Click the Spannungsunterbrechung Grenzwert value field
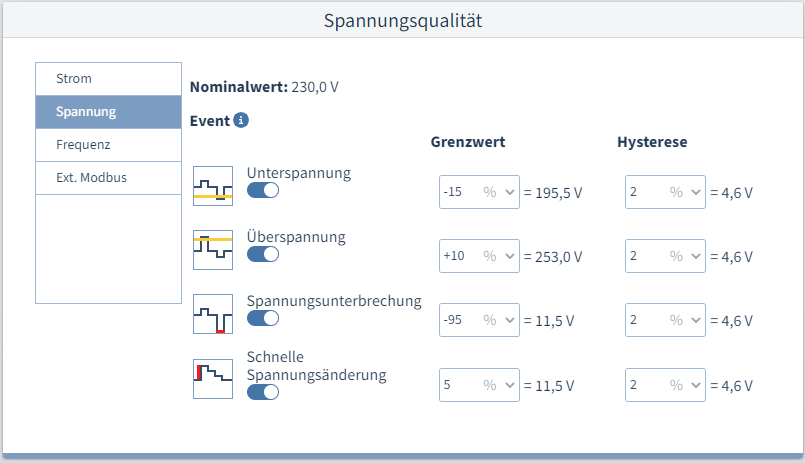Image resolution: width=805 pixels, height=463 pixels. pyautogui.click(x=459, y=320)
